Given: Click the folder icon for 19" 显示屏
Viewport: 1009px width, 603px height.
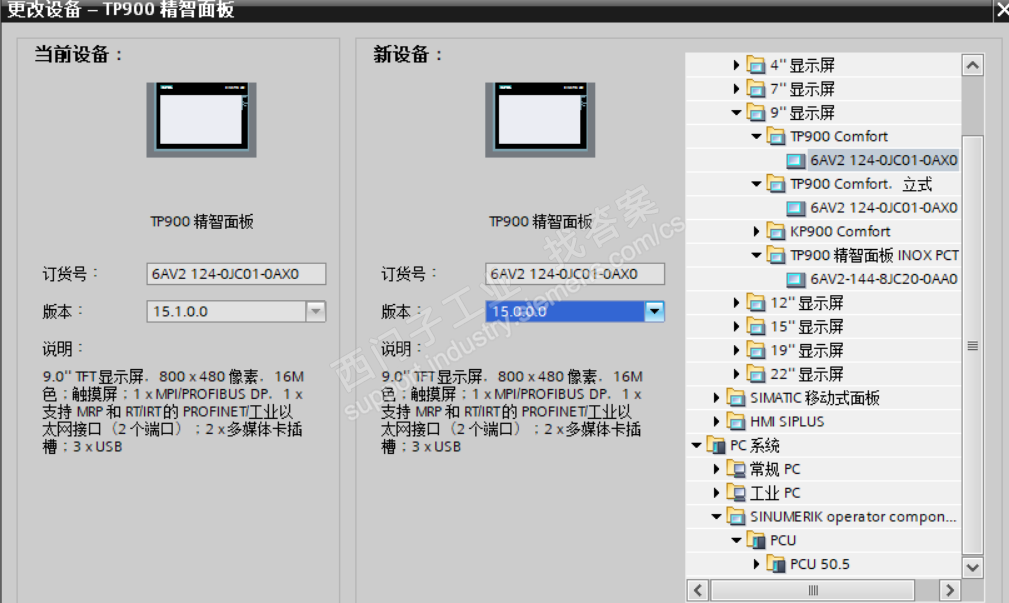Looking at the screenshot, I should click(755, 350).
